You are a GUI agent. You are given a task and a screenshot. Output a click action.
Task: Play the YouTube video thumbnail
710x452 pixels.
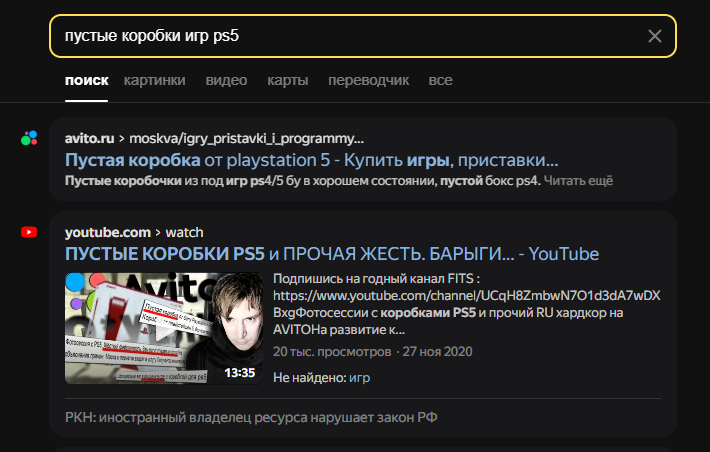163,328
